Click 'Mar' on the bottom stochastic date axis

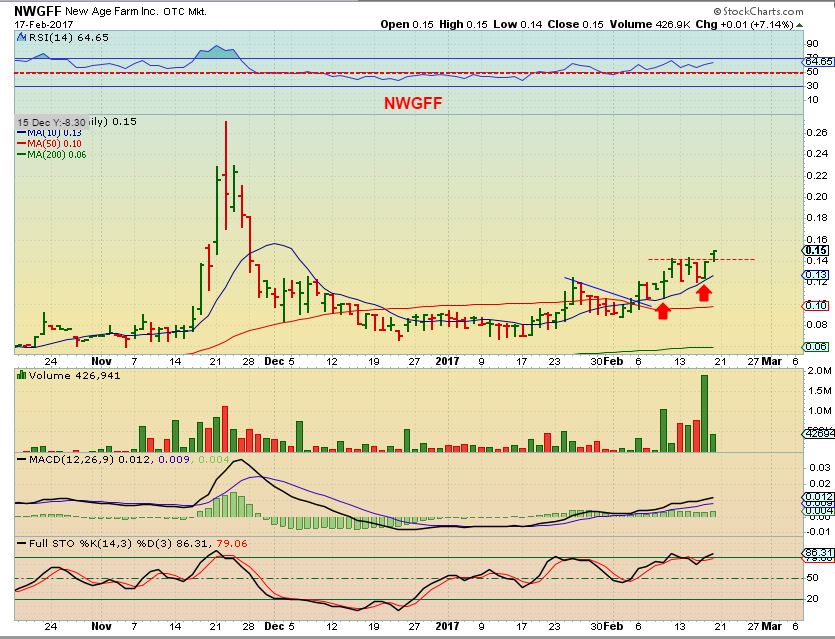(772, 626)
